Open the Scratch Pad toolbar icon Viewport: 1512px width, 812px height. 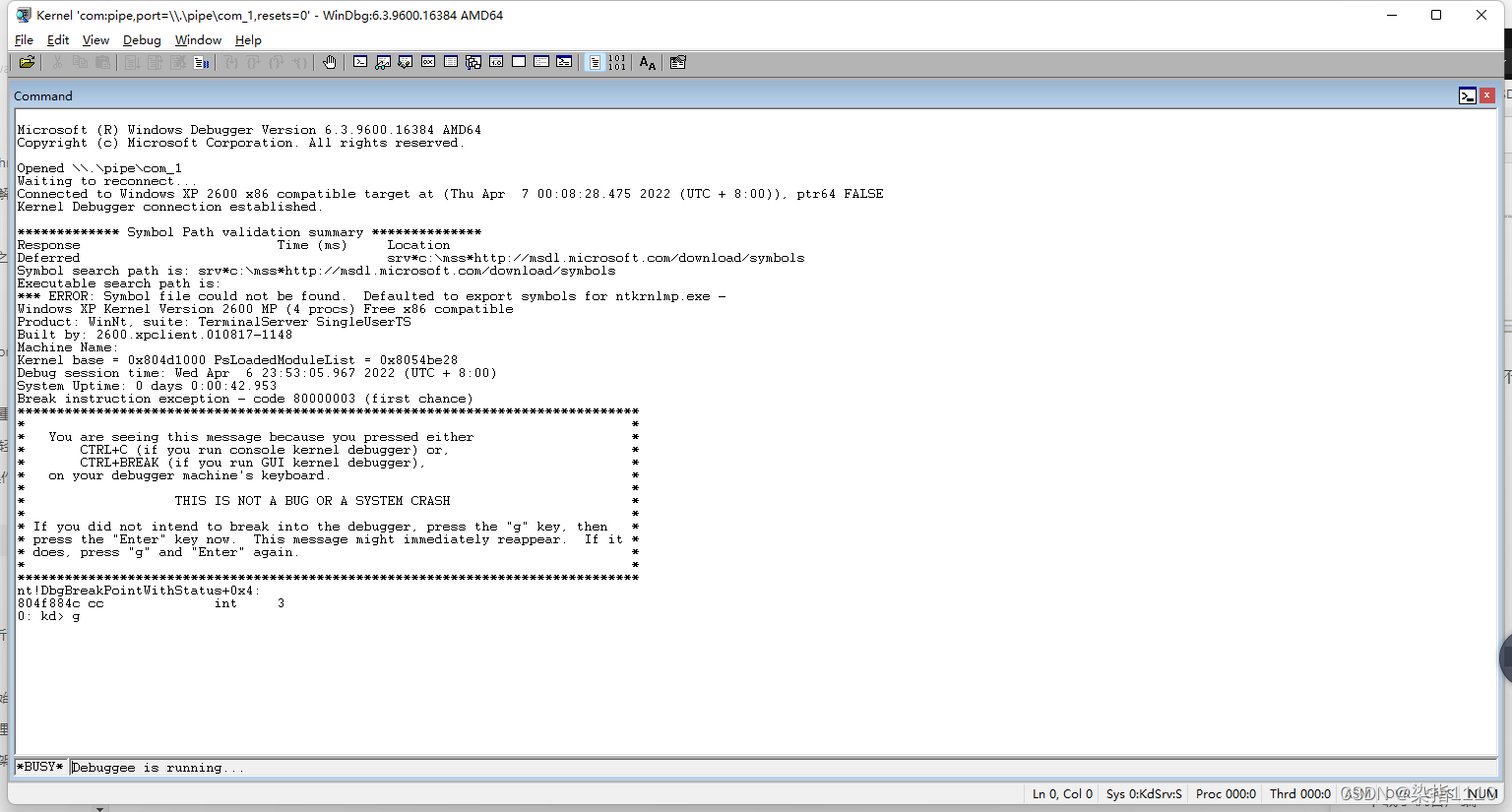click(x=519, y=62)
